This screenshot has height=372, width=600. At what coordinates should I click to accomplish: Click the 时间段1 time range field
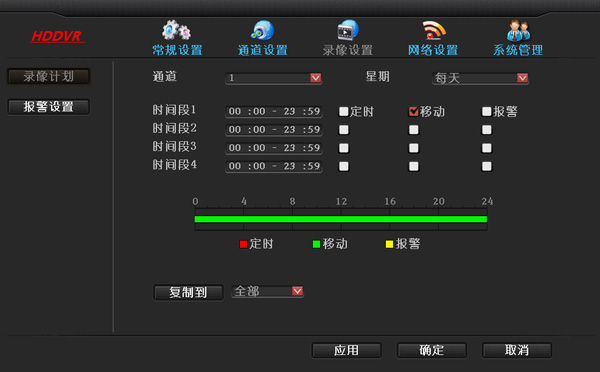pos(274,111)
